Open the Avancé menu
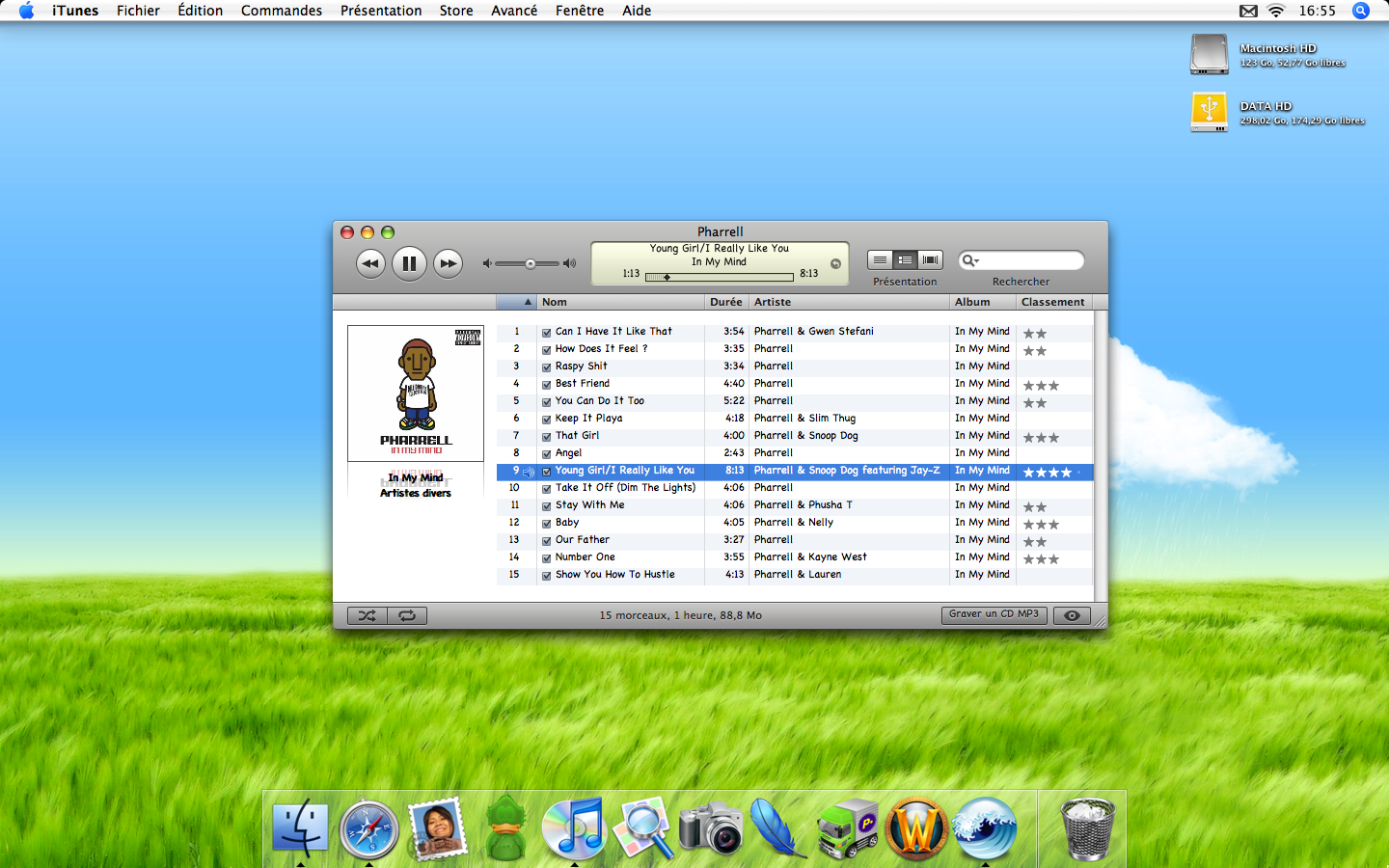The width and height of the screenshot is (1389, 868). (514, 11)
